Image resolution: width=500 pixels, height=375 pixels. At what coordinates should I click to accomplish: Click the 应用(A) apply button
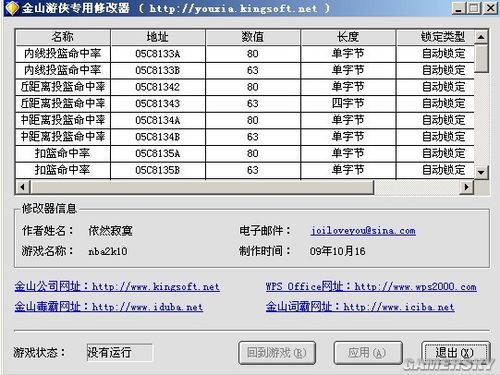368,352
